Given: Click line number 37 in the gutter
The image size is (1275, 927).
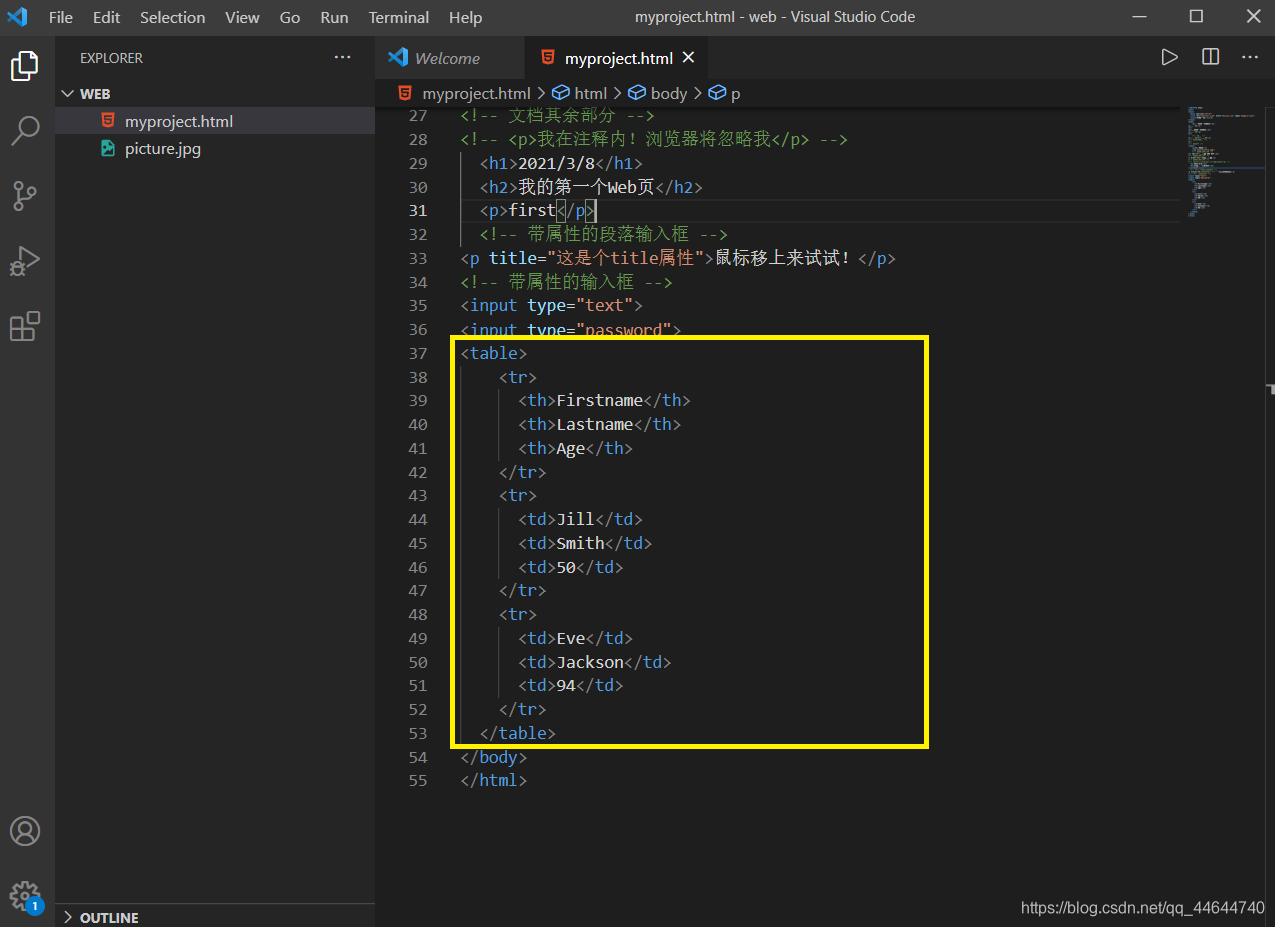Looking at the screenshot, I should click(x=418, y=353).
